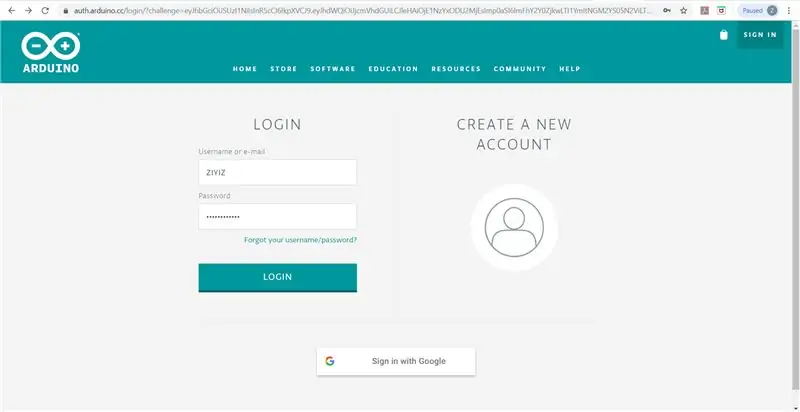Click the teal LOGIN button
Screen dimensions: 800x412
pyautogui.click(x=278, y=277)
